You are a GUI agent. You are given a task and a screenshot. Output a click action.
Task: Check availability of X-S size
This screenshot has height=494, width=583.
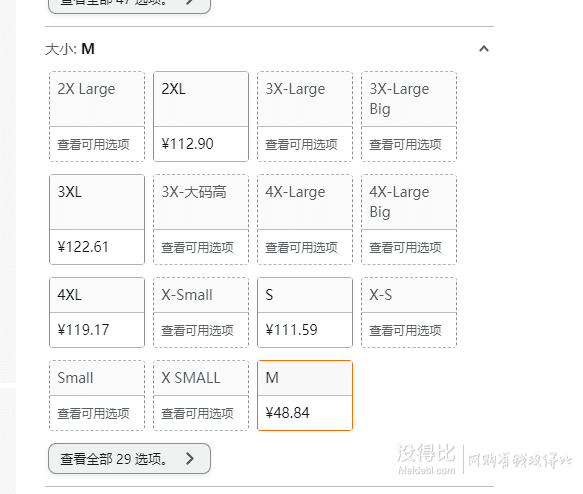[409, 312]
